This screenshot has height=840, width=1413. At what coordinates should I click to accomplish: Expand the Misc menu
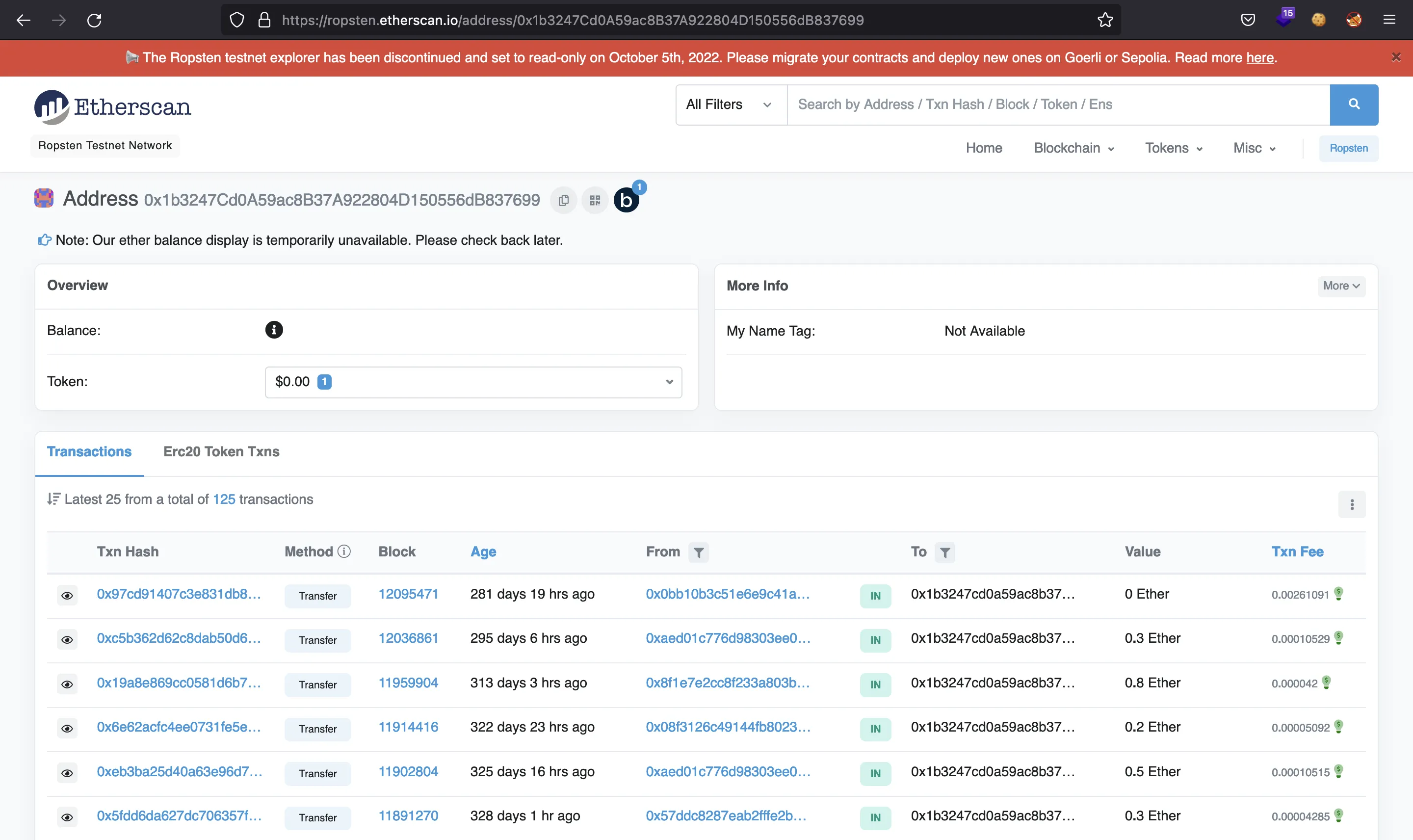coord(1254,148)
